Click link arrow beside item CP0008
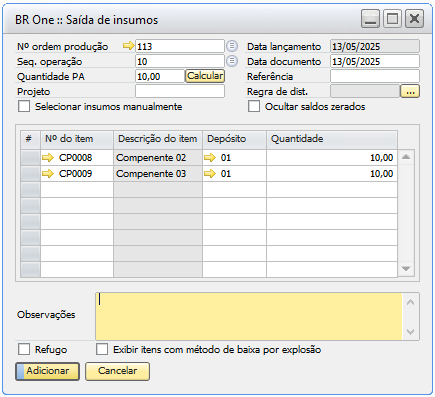This screenshot has width=435, height=397. pyautogui.click(x=48, y=158)
